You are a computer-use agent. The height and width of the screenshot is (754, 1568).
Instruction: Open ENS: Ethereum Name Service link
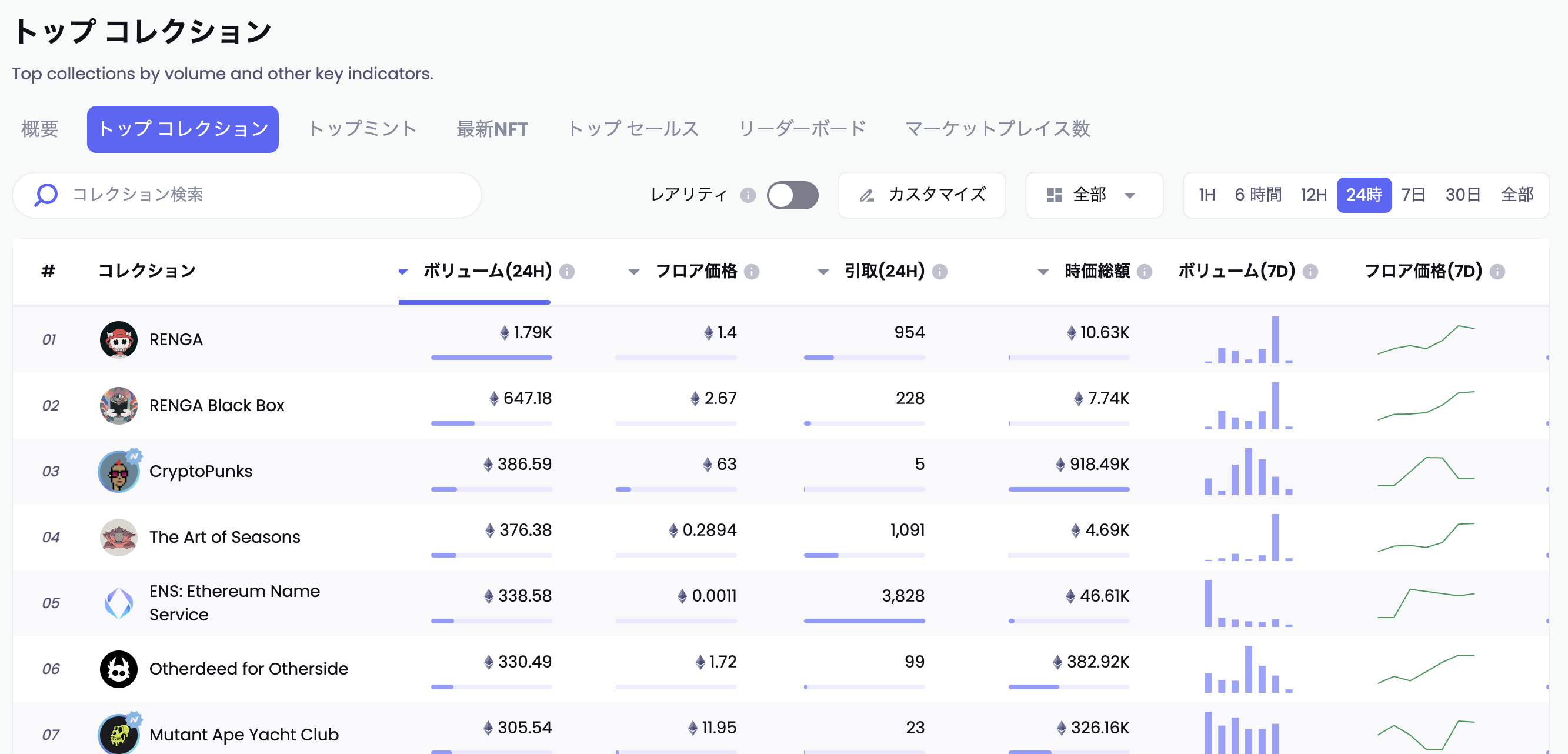click(x=234, y=602)
